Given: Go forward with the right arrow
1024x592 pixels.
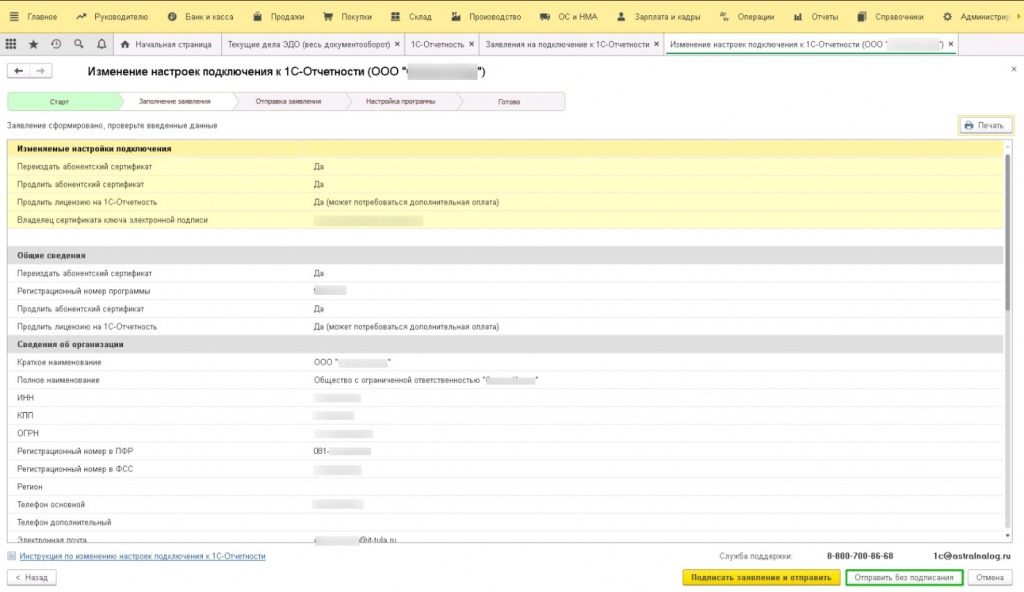Looking at the screenshot, I should click(x=40, y=71).
